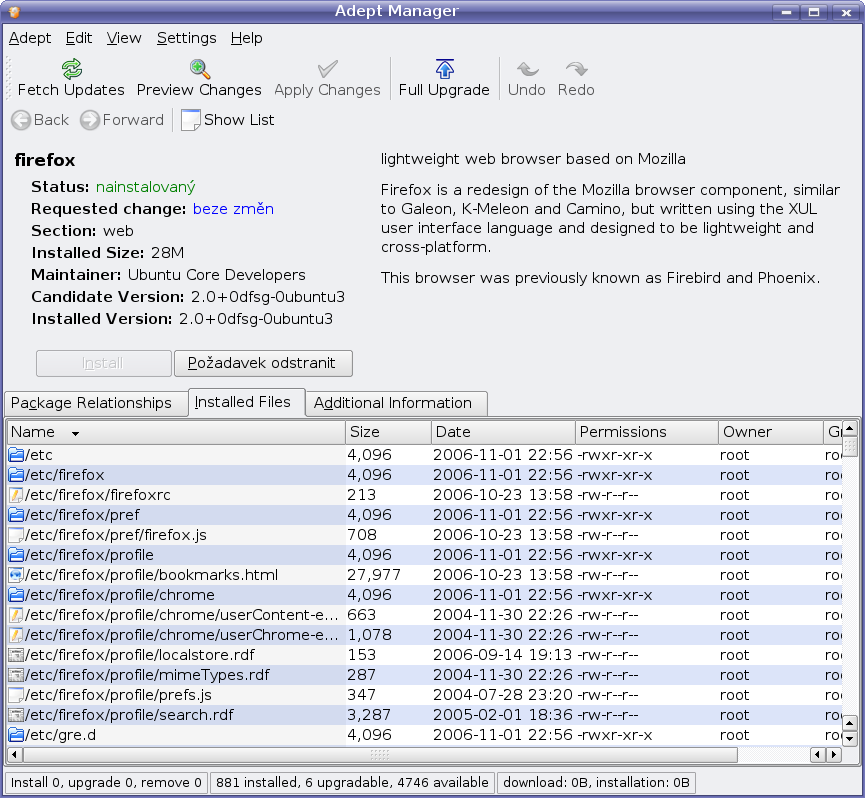Image resolution: width=865 pixels, height=798 pixels.
Task: Click the vertical scrollbar up arrow
Action: [850, 428]
